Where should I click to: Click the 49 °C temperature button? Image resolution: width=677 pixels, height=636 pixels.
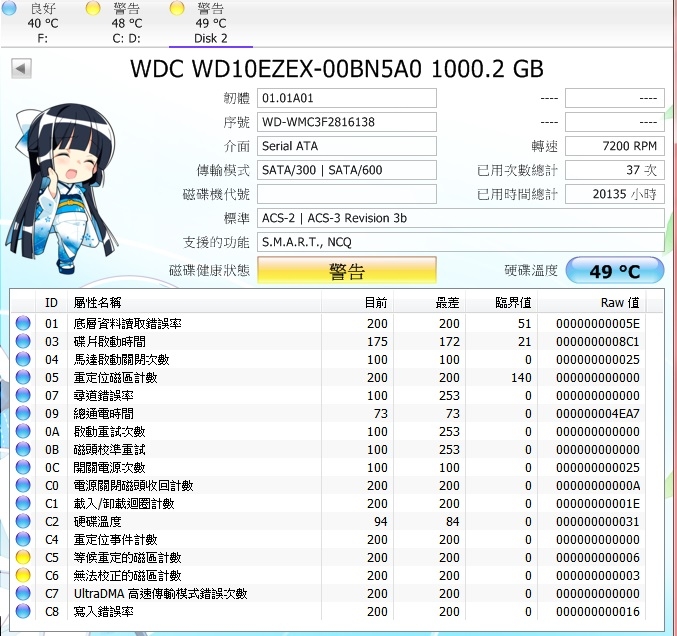click(614, 271)
